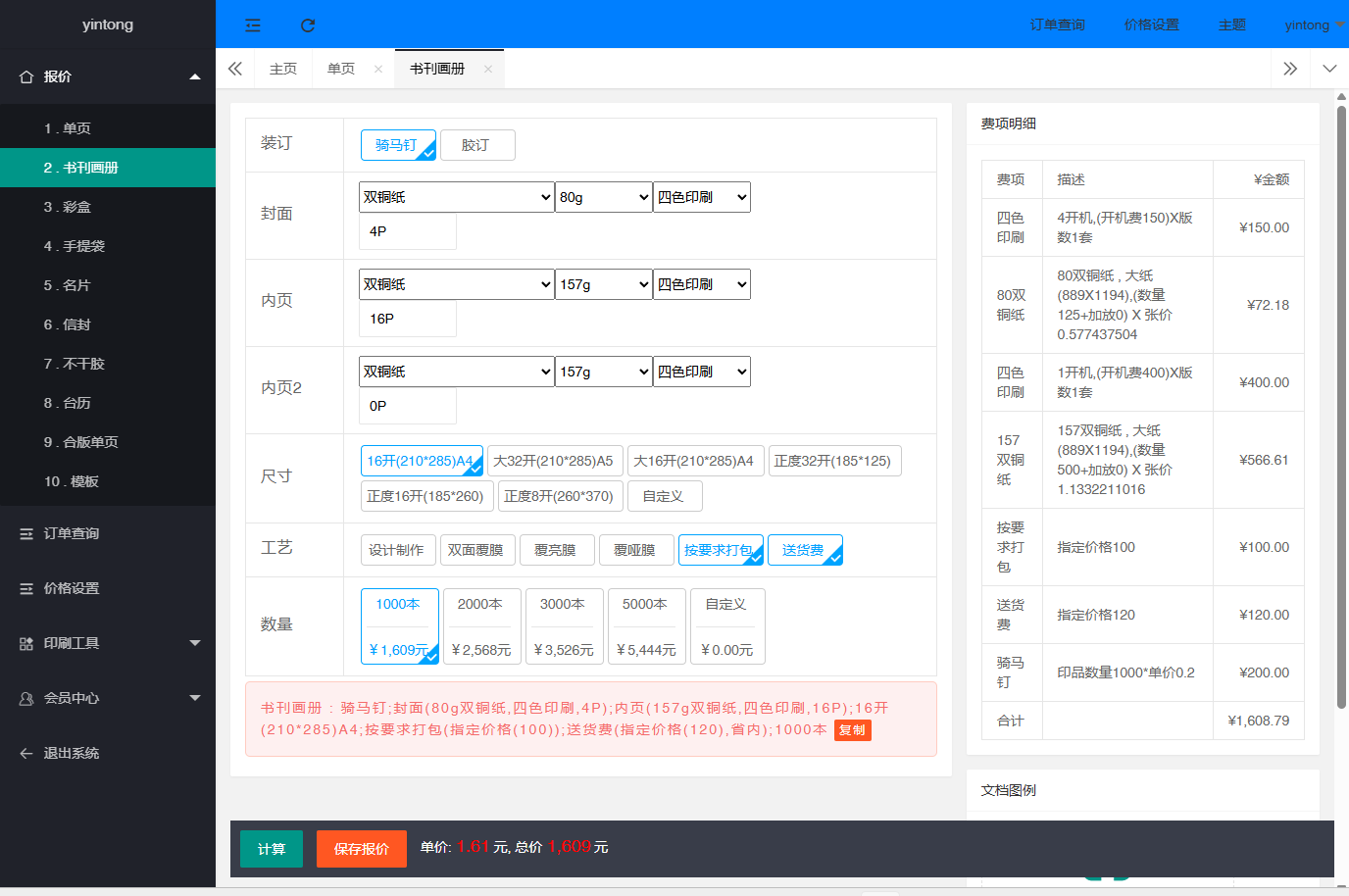Viewport: 1349px width, 896px height.
Task: Open 内页 weight 157g dropdown
Action: pos(604,284)
